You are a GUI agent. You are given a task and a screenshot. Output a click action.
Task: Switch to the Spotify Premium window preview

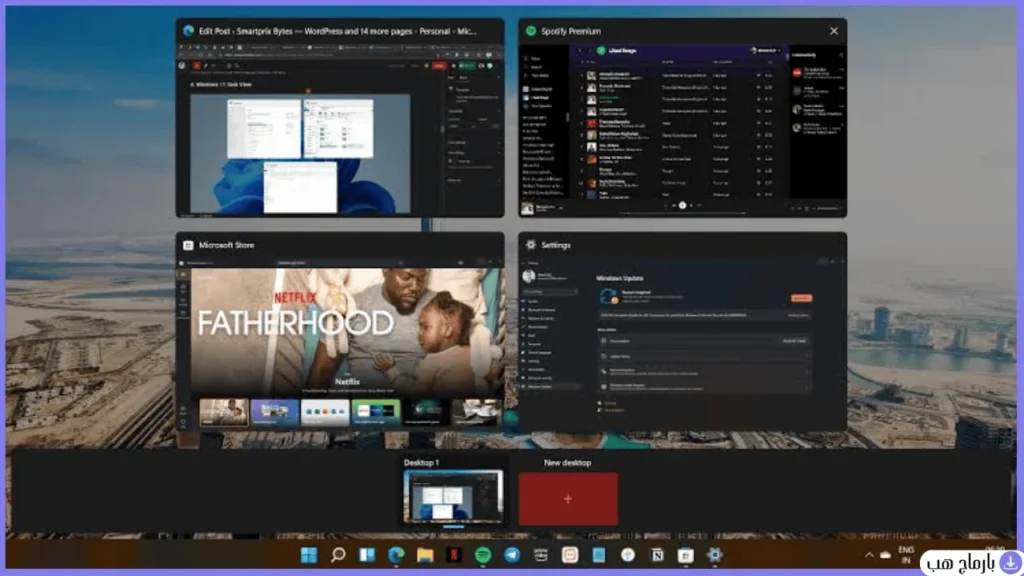pos(682,118)
